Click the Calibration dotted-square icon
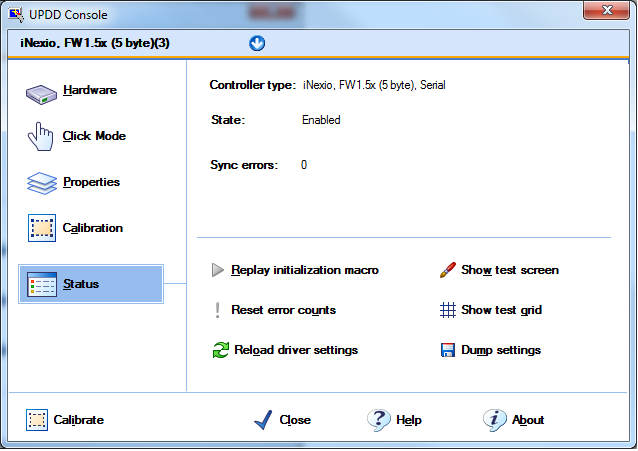 pyautogui.click(x=42, y=228)
